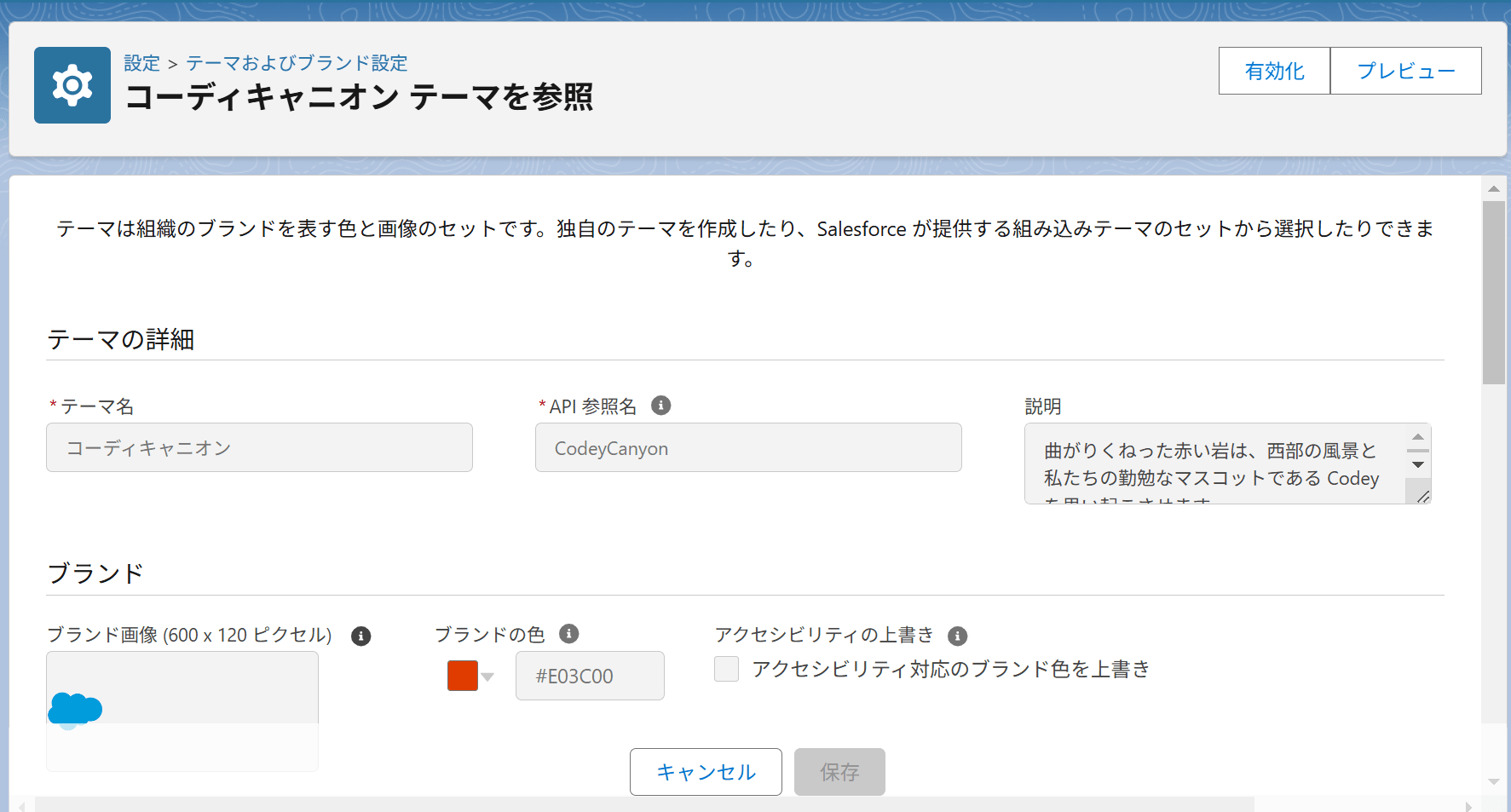
Task: Show info for ブランド画像 help icon
Action: coord(360,636)
